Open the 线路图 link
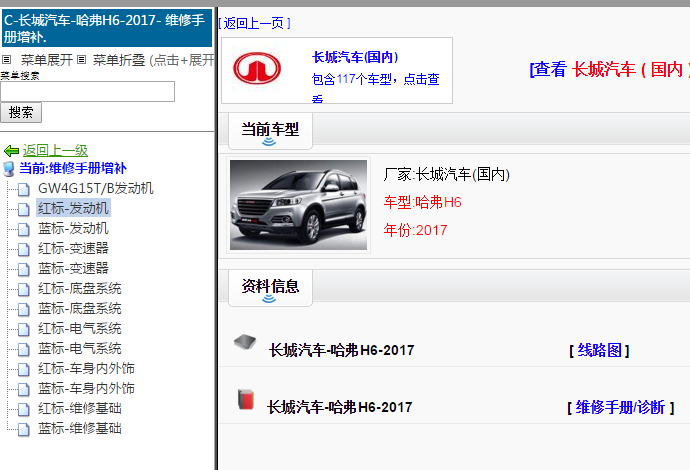This screenshot has height=470, width=690. (x=599, y=351)
